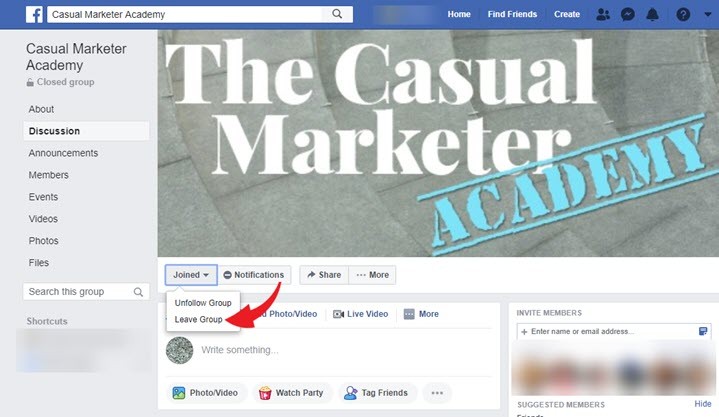Click the Facebook logo icon
This screenshot has width=719, height=417.
pyautogui.click(x=34, y=15)
